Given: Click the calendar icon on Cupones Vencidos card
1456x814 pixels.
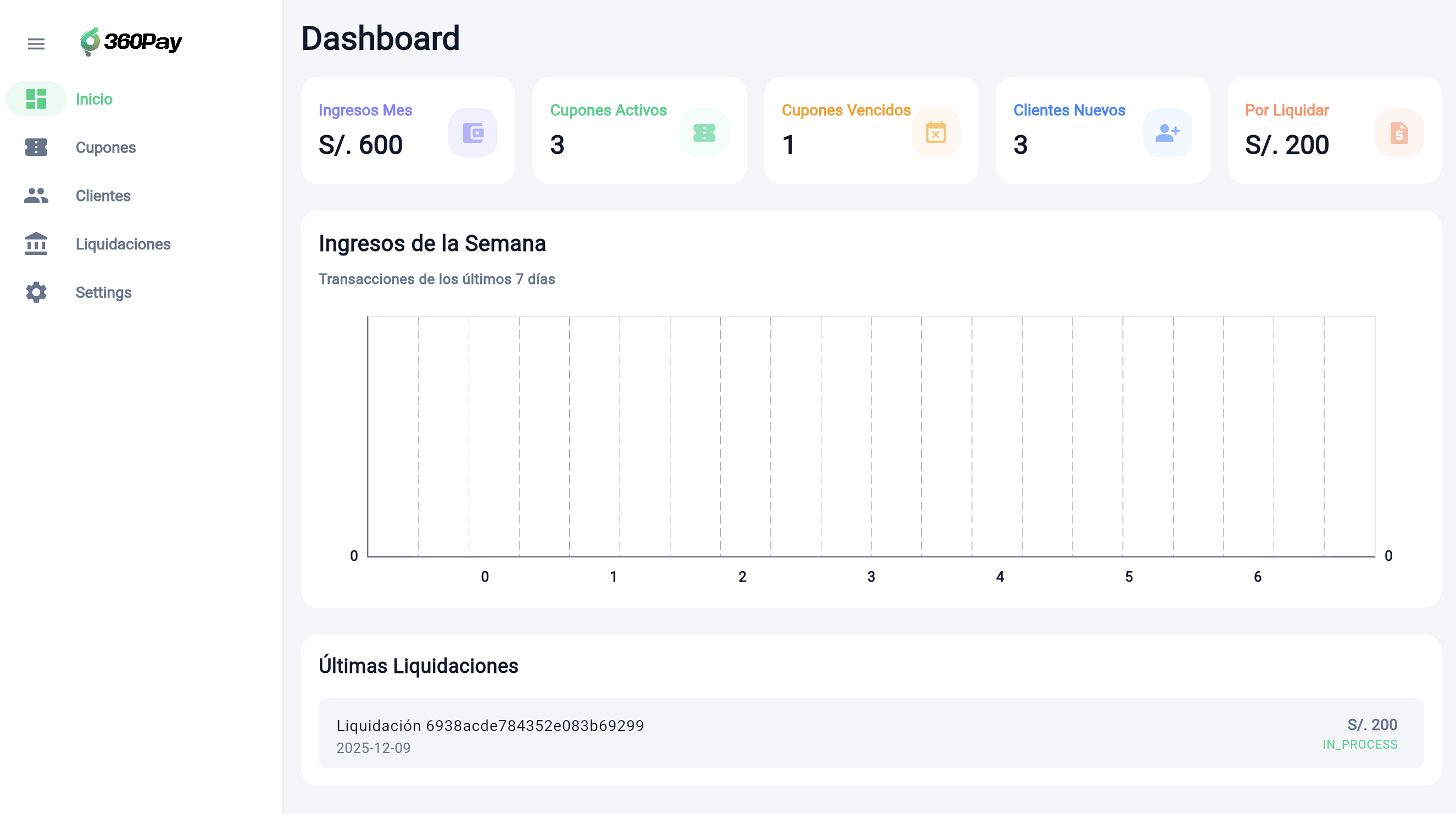Looking at the screenshot, I should (x=936, y=133).
